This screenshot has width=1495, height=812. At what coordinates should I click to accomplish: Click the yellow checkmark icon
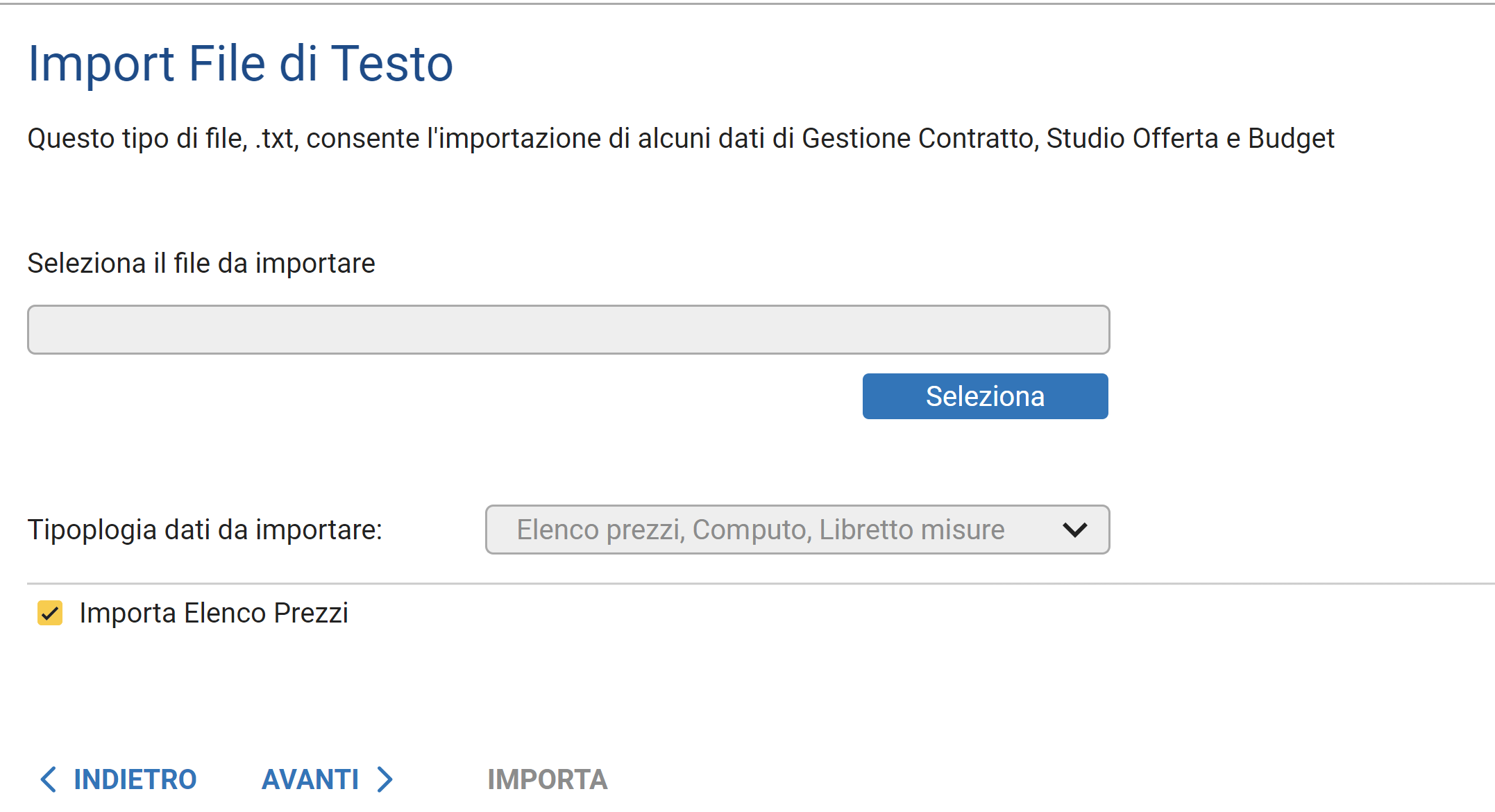click(x=50, y=614)
